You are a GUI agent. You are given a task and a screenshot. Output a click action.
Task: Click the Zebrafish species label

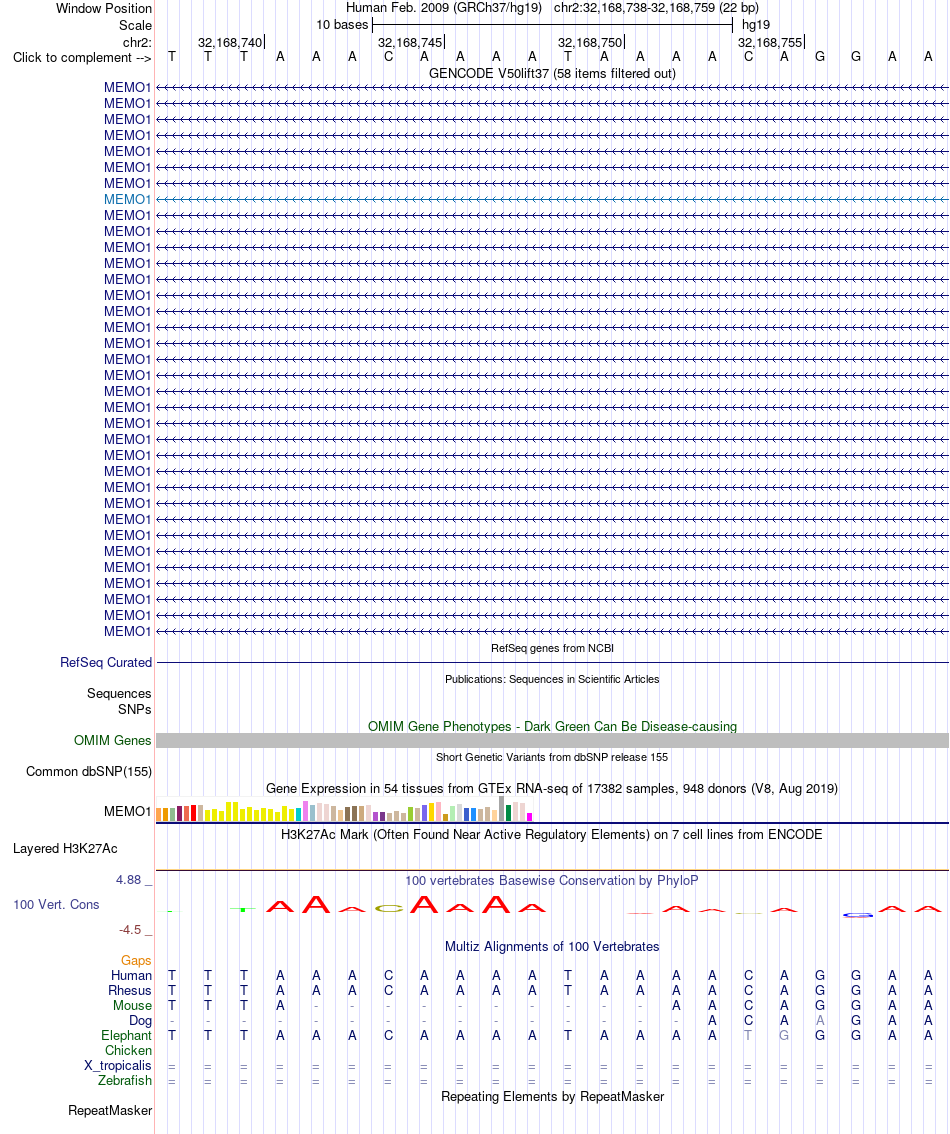125,1080
